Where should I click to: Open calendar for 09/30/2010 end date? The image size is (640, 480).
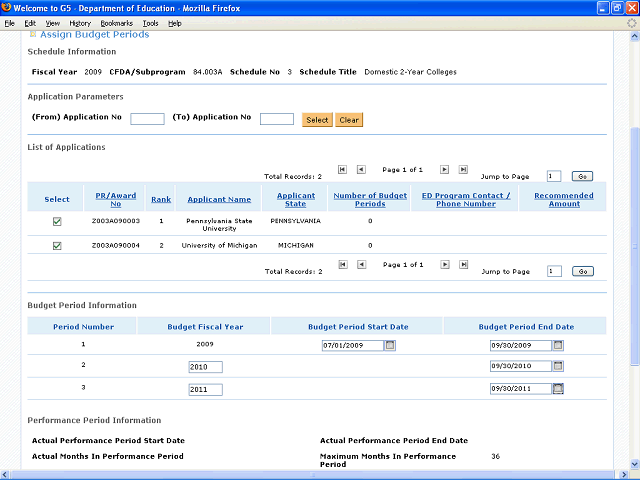559,366
